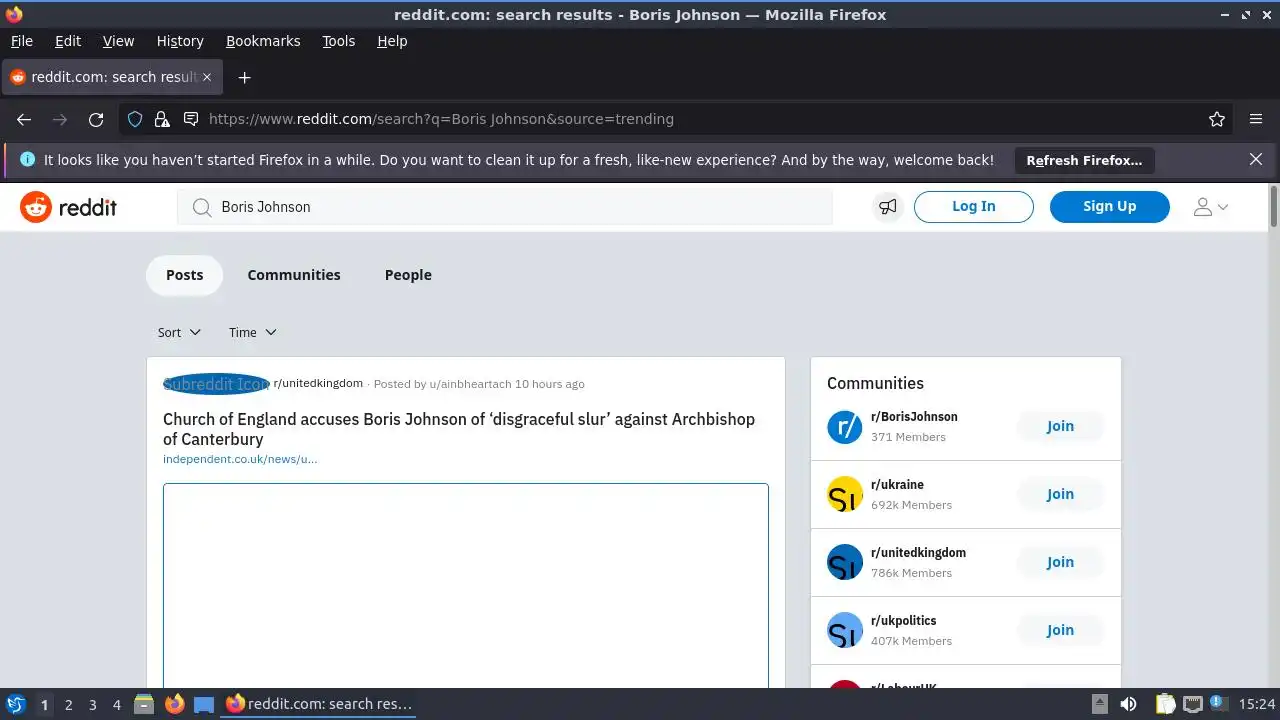Open the application launcher in taskbar
Image resolution: width=1280 pixels, height=720 pixels.
coord(16,704)
